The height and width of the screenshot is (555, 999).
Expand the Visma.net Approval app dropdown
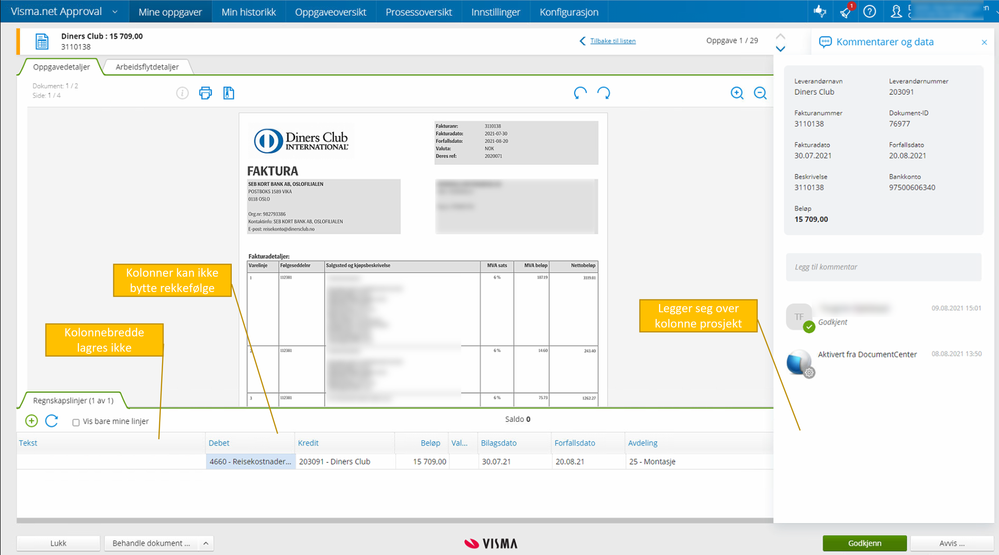coord(115,11)
